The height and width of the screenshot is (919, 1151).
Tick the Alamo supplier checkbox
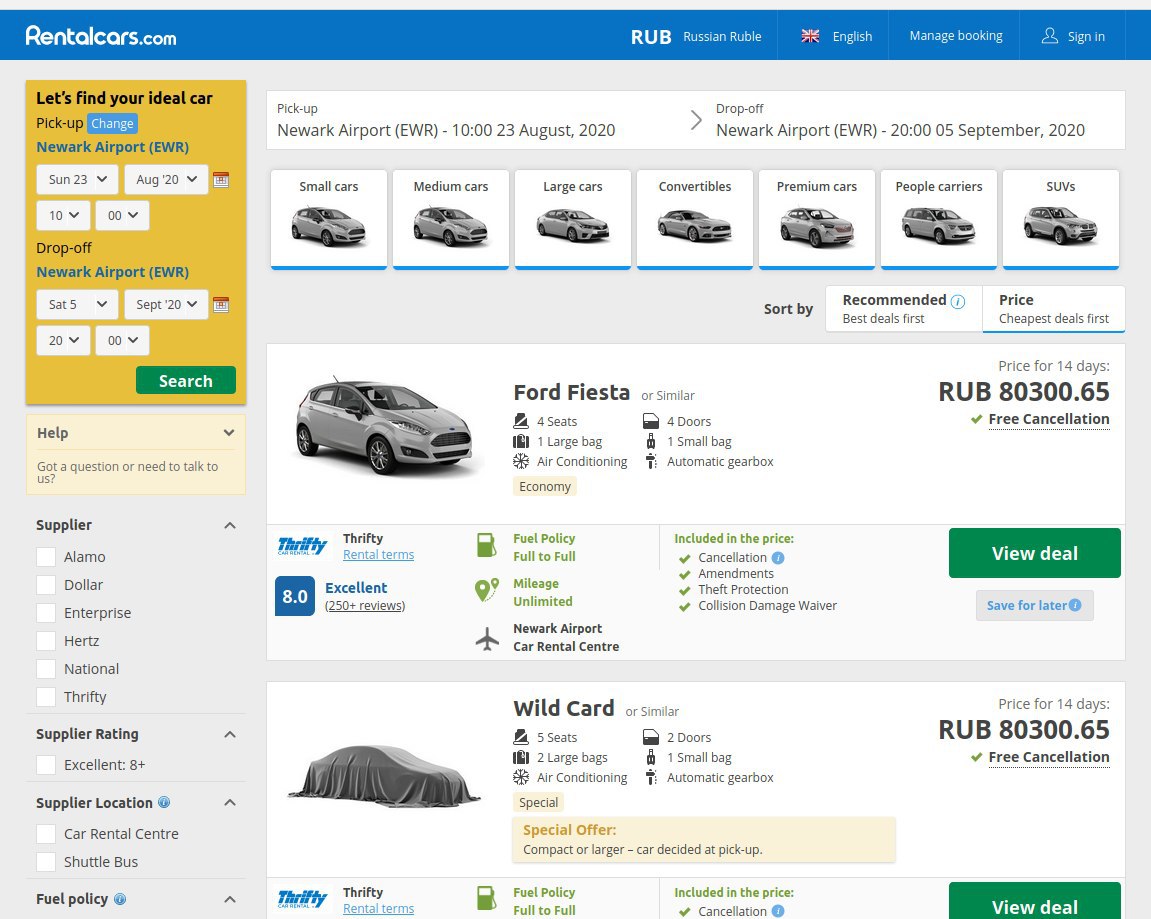(46, 556)
